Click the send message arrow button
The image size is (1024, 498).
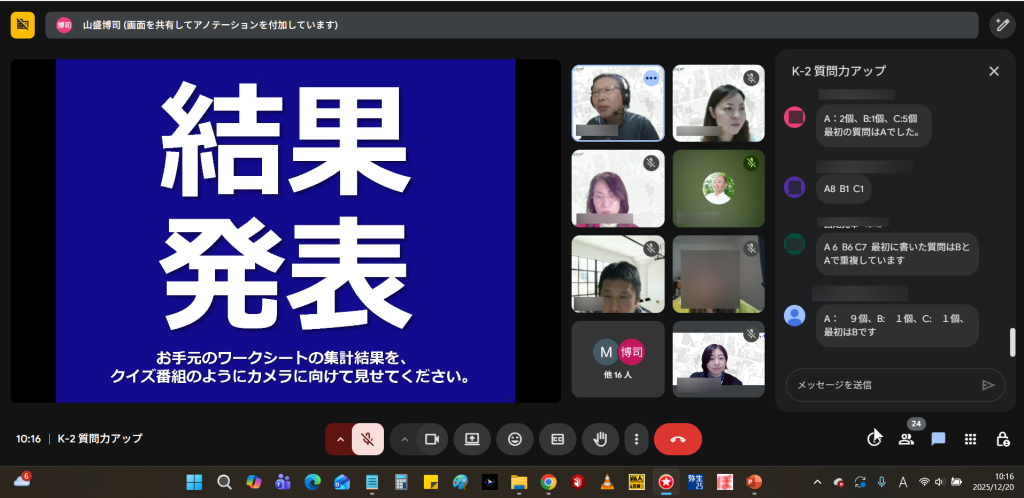(x=988, y=384)
